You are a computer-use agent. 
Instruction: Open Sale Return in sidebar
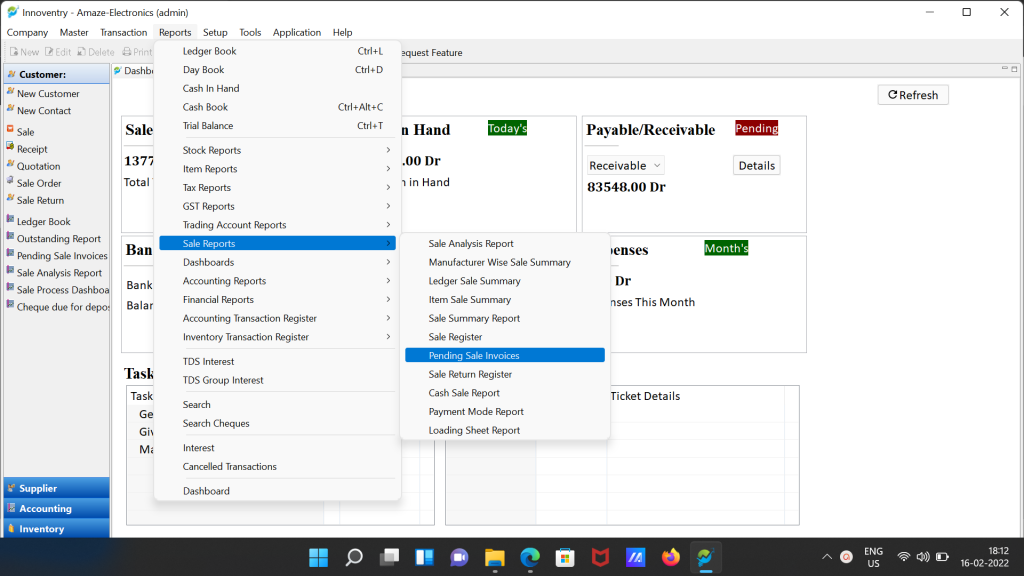[40, 200]
